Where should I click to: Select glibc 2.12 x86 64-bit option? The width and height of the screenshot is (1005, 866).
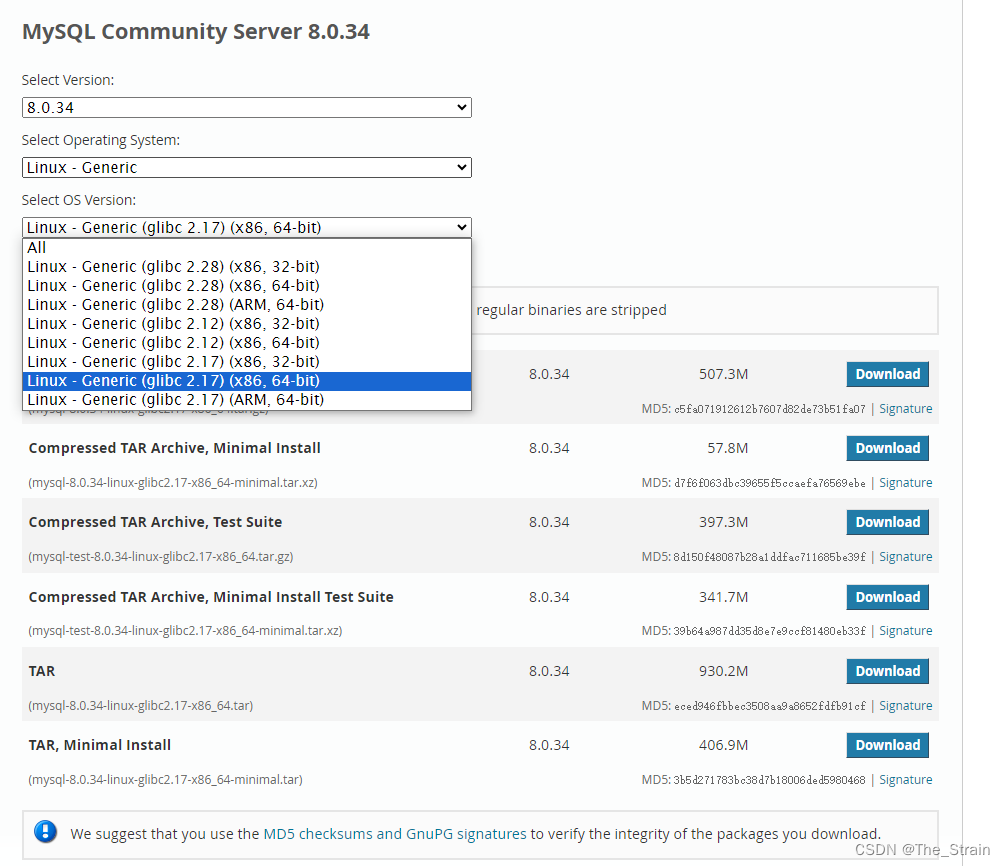pos(247,343)
